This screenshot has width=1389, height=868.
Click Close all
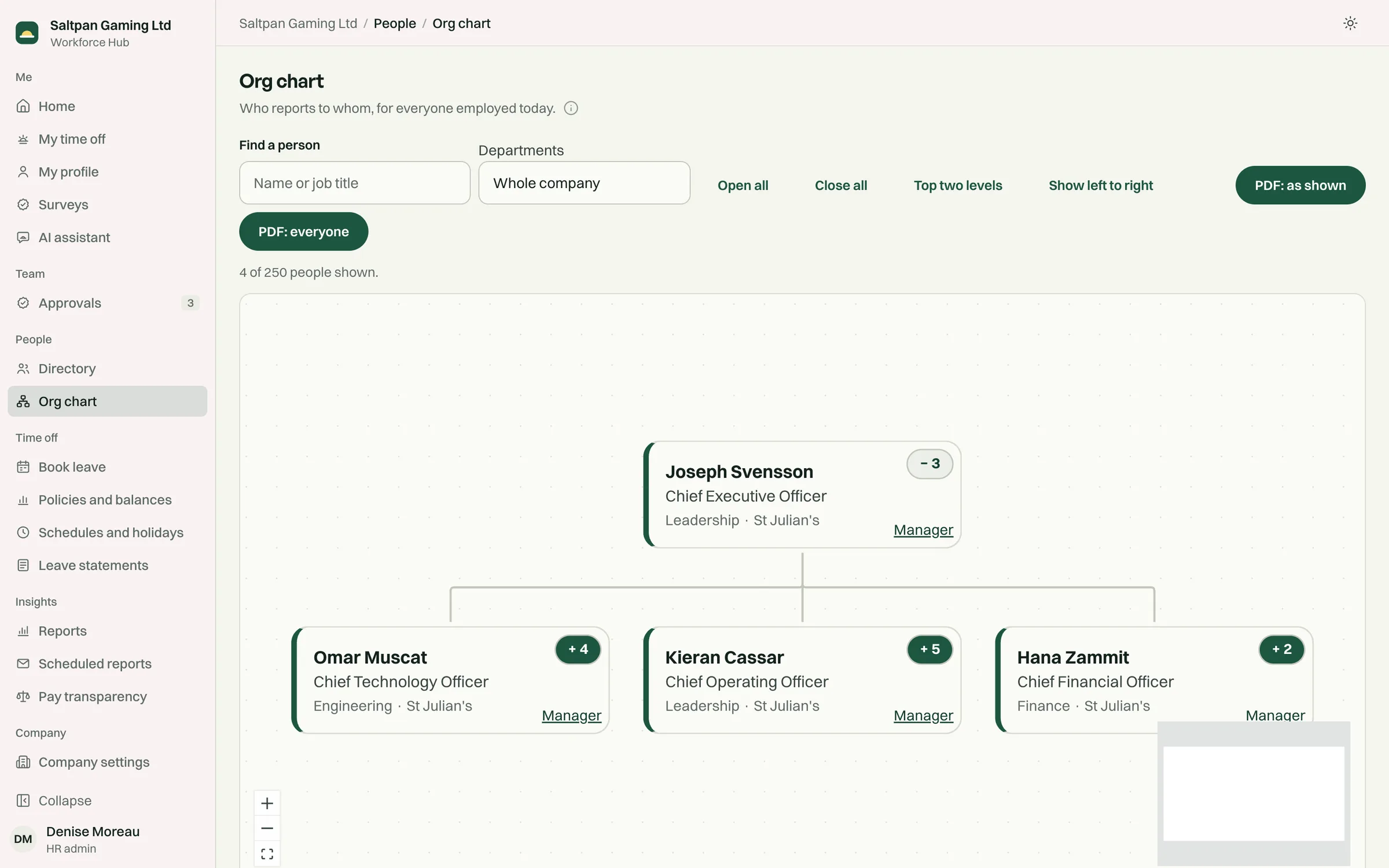pos(841,185)
